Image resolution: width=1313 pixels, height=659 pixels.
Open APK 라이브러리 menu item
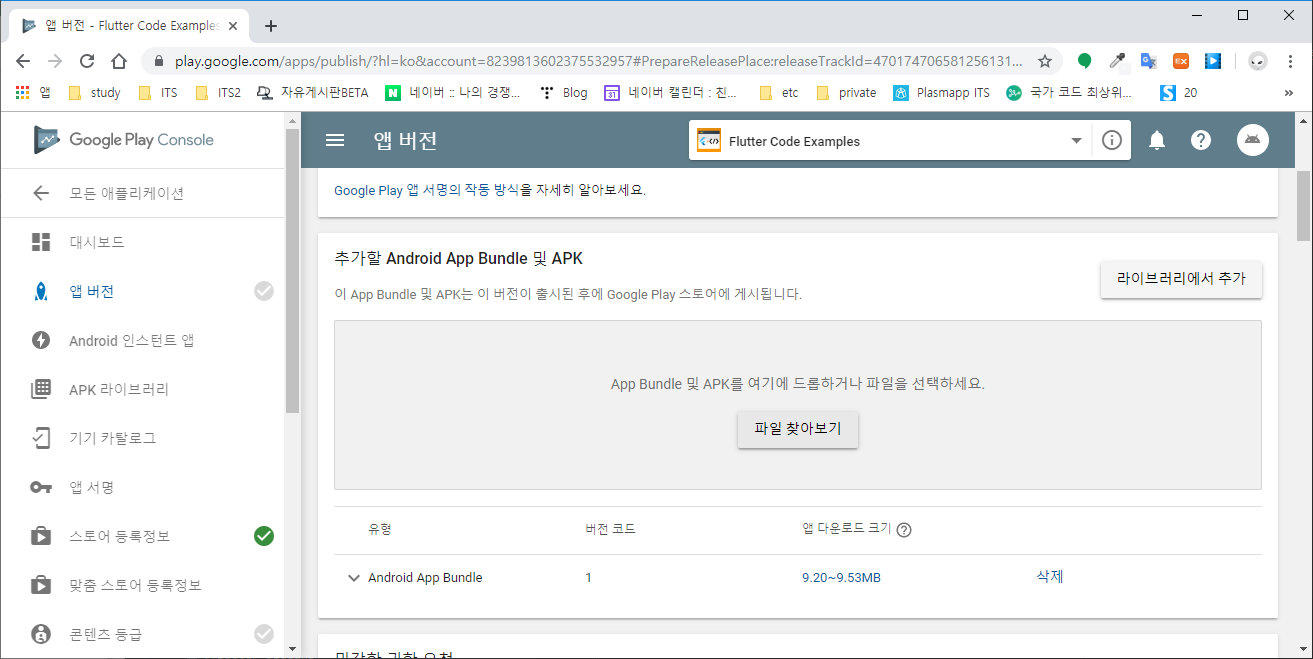pyautogui.click(x=119, y=389)
